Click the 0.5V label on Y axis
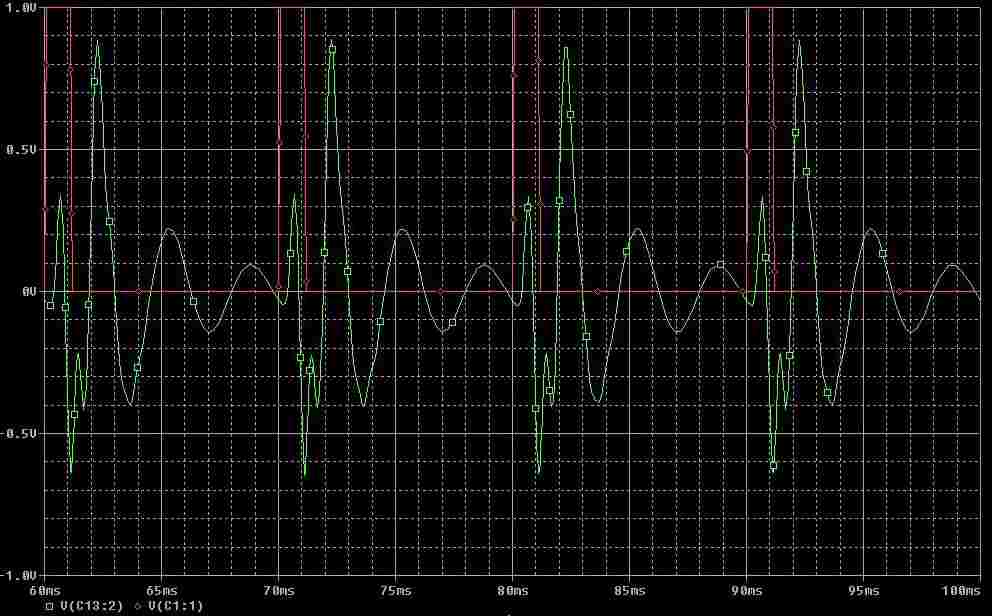This screenshot has height=616, width=992. 20,149
